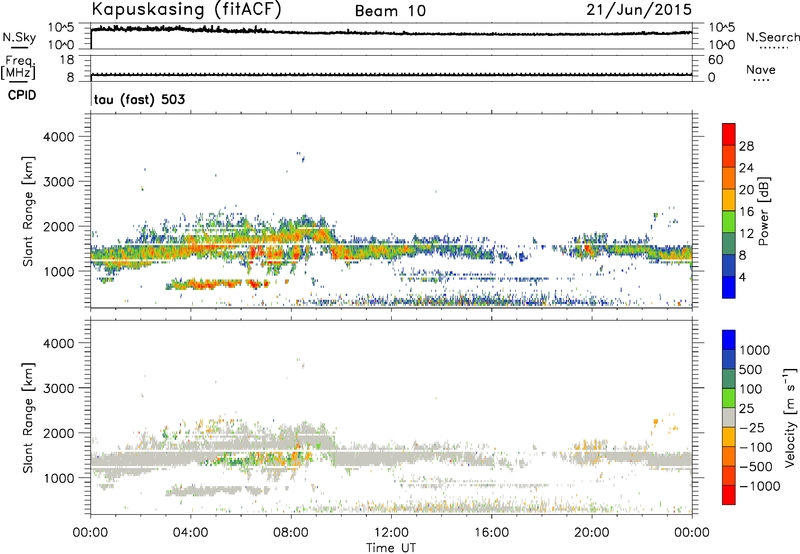The height and width of the screenshot is (554, 800).
Task: Click the velocity "[m s⁻¹]" colorbar title
Action: [x=790, y=417]
